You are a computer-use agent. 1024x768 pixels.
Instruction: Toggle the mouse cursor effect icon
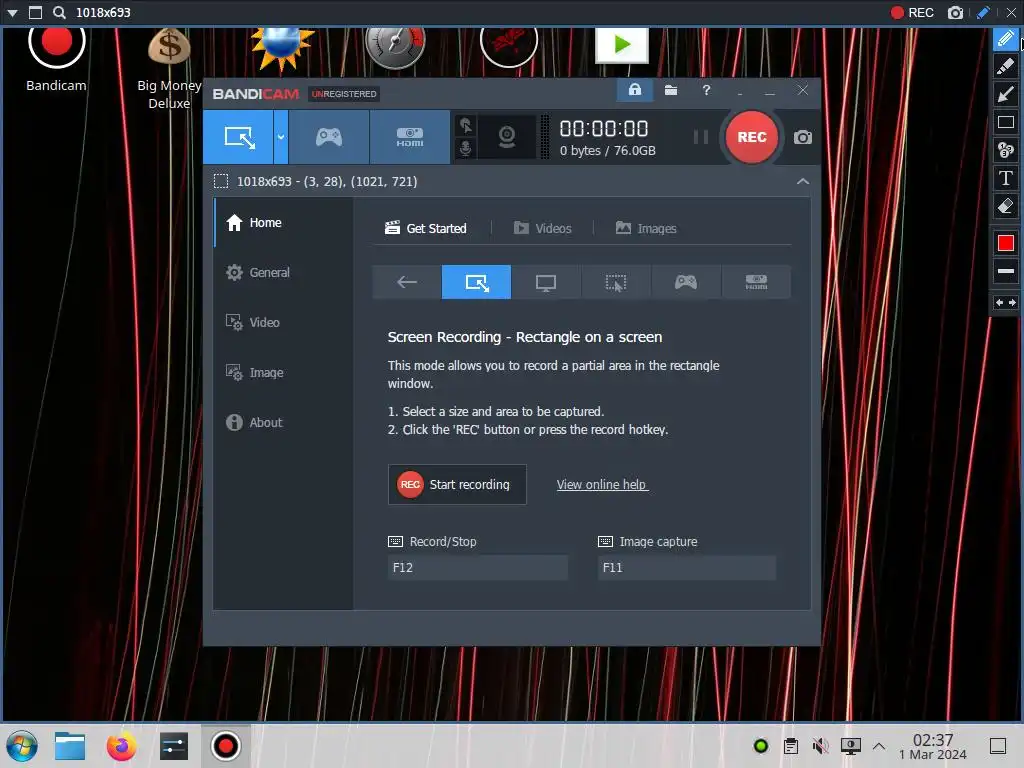466,125
